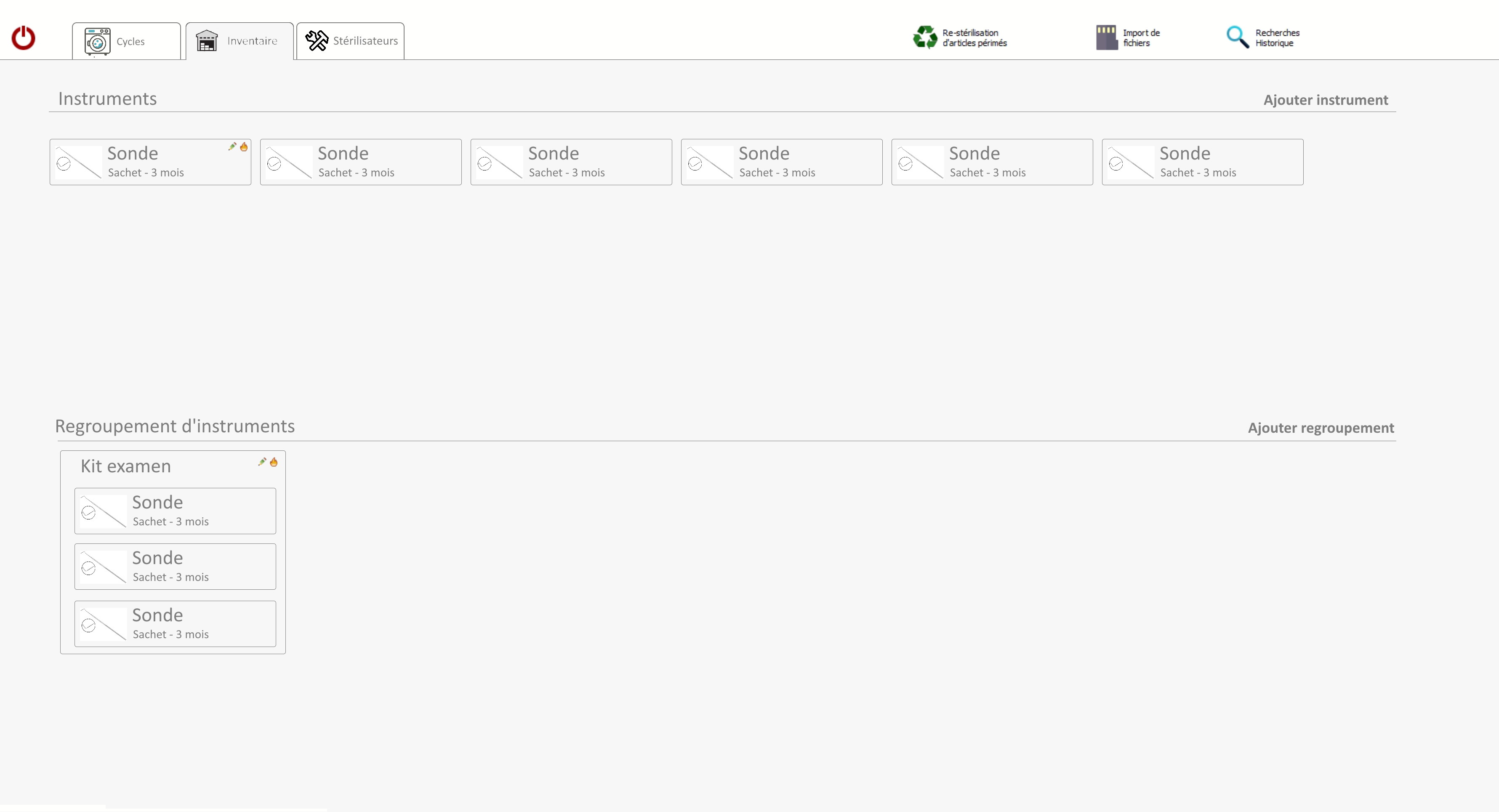1499x812 pixels.
Task: Click the Kit examen group title
Action: (x=126, y=466)
